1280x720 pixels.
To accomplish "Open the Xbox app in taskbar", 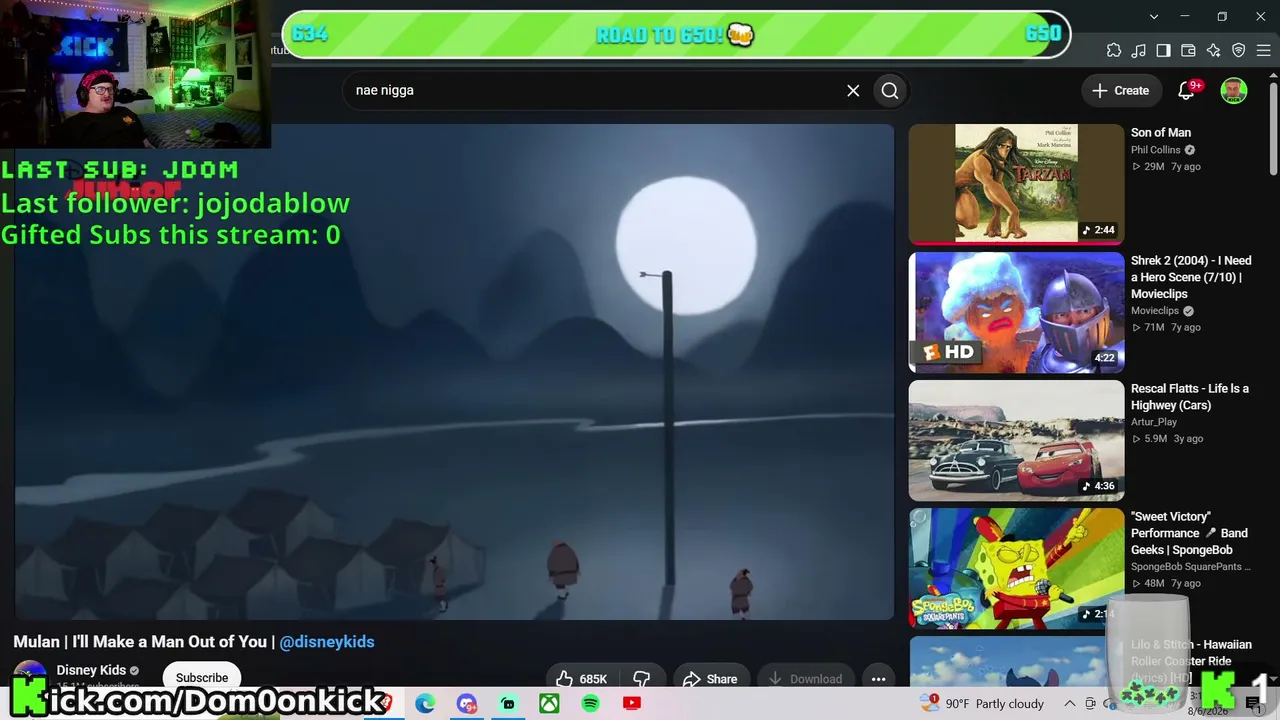I will click(549, 704).
